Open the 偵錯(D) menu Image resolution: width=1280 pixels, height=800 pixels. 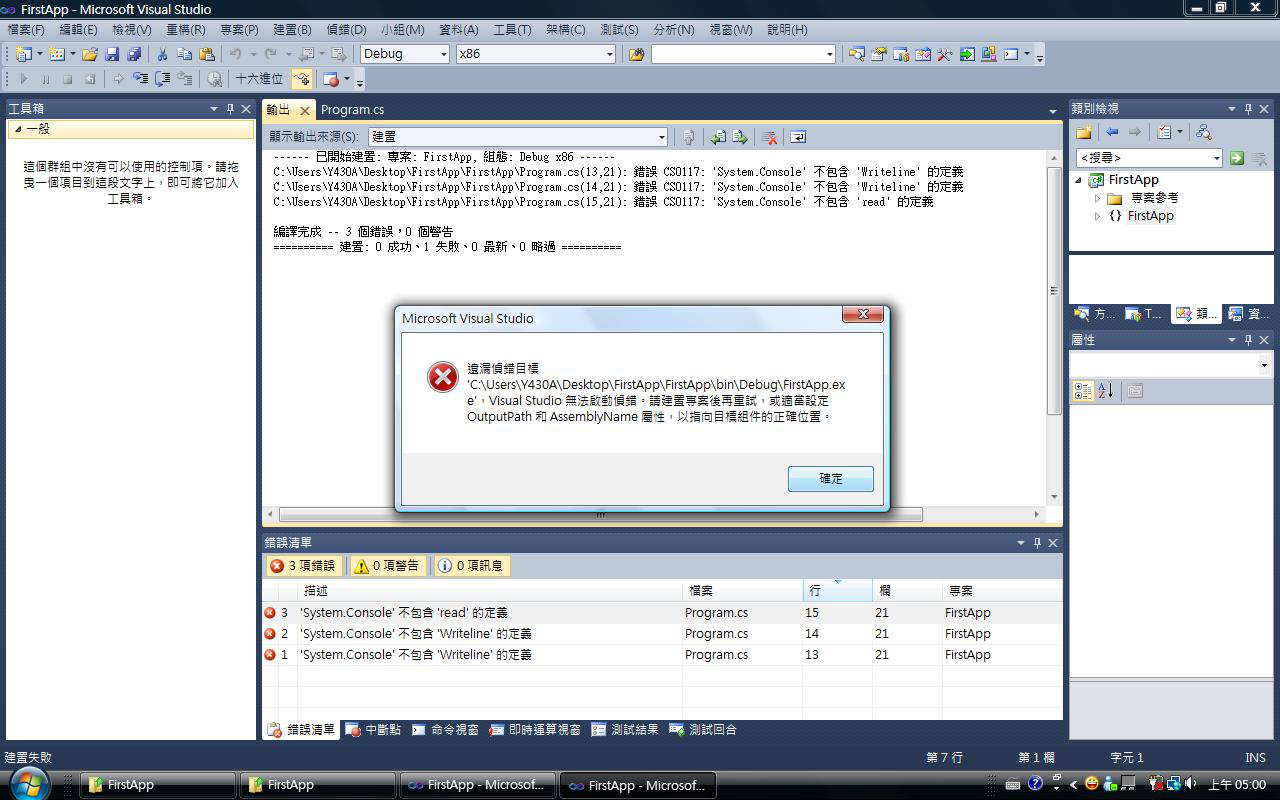coord(346,30)
